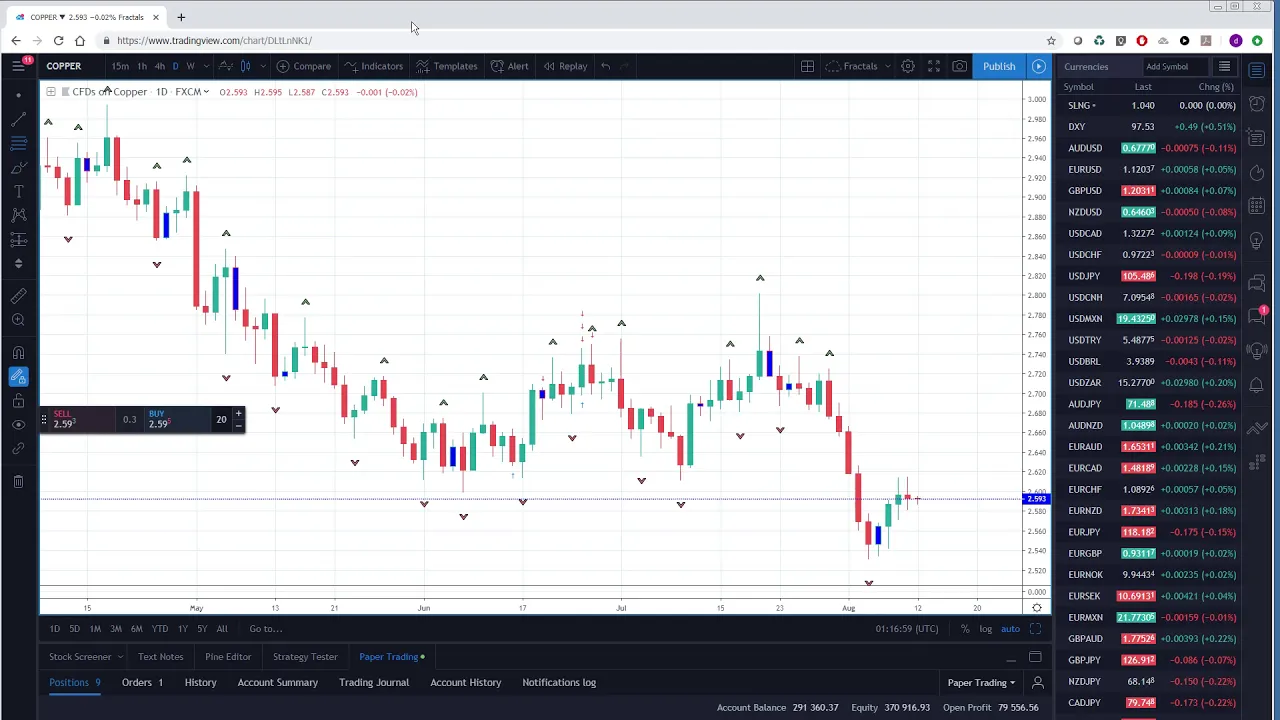Open the watchlist list-view menu icon
The image size is (1280, 720).
(1224, 67)
